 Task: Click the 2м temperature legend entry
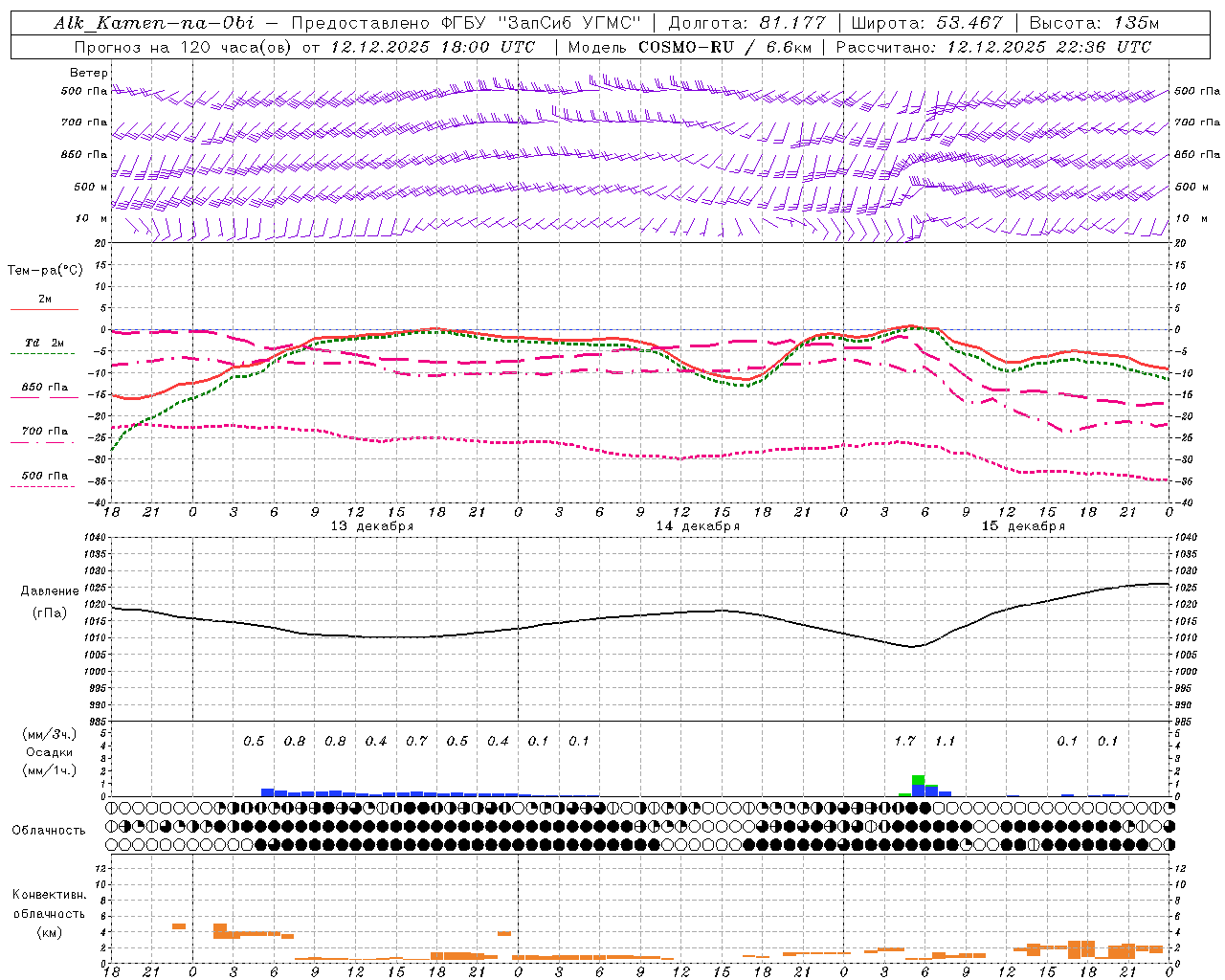point(45,300)
